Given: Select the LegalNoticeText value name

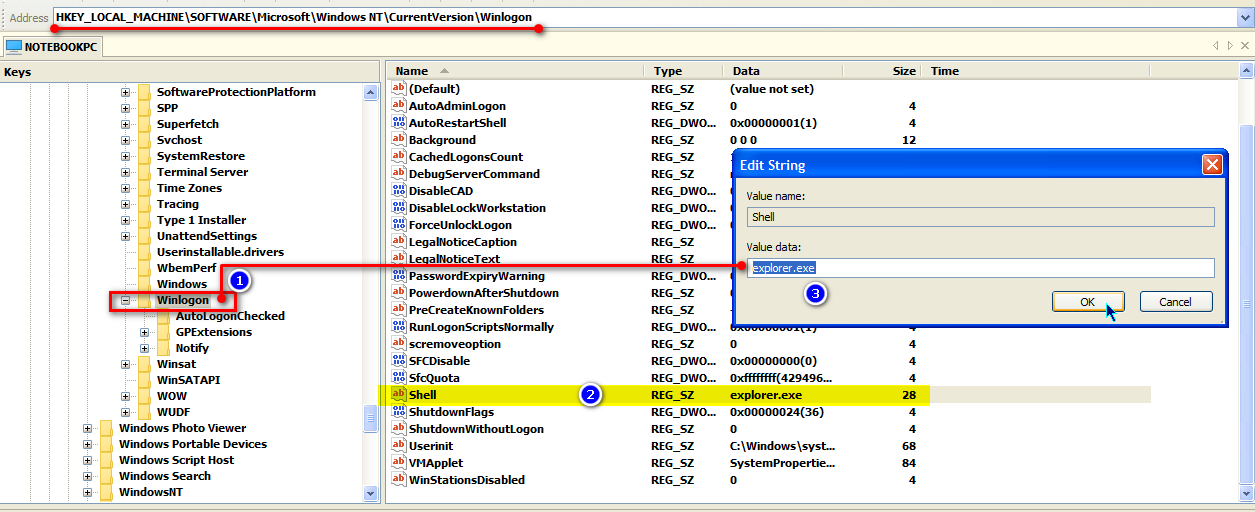Looking at the screenshot, I should click(x=454, y=259).
